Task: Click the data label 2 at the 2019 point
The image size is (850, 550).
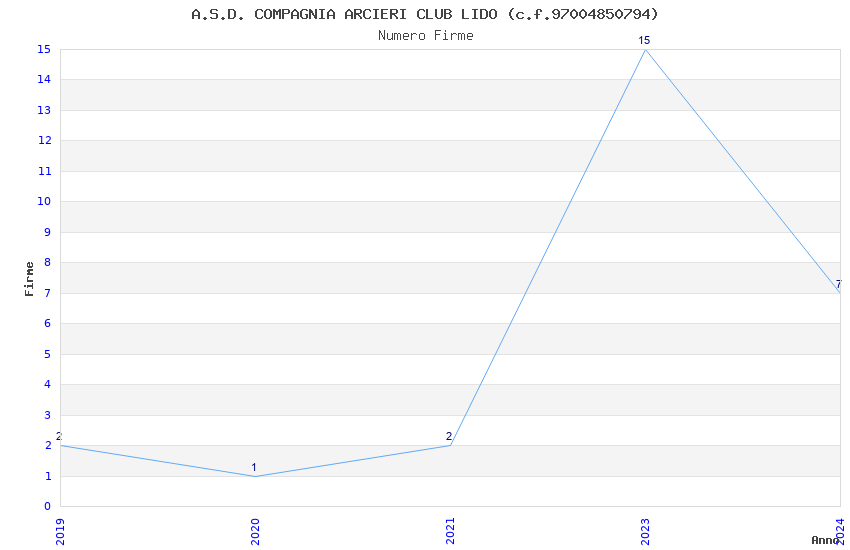Action: tap(59, 437)
